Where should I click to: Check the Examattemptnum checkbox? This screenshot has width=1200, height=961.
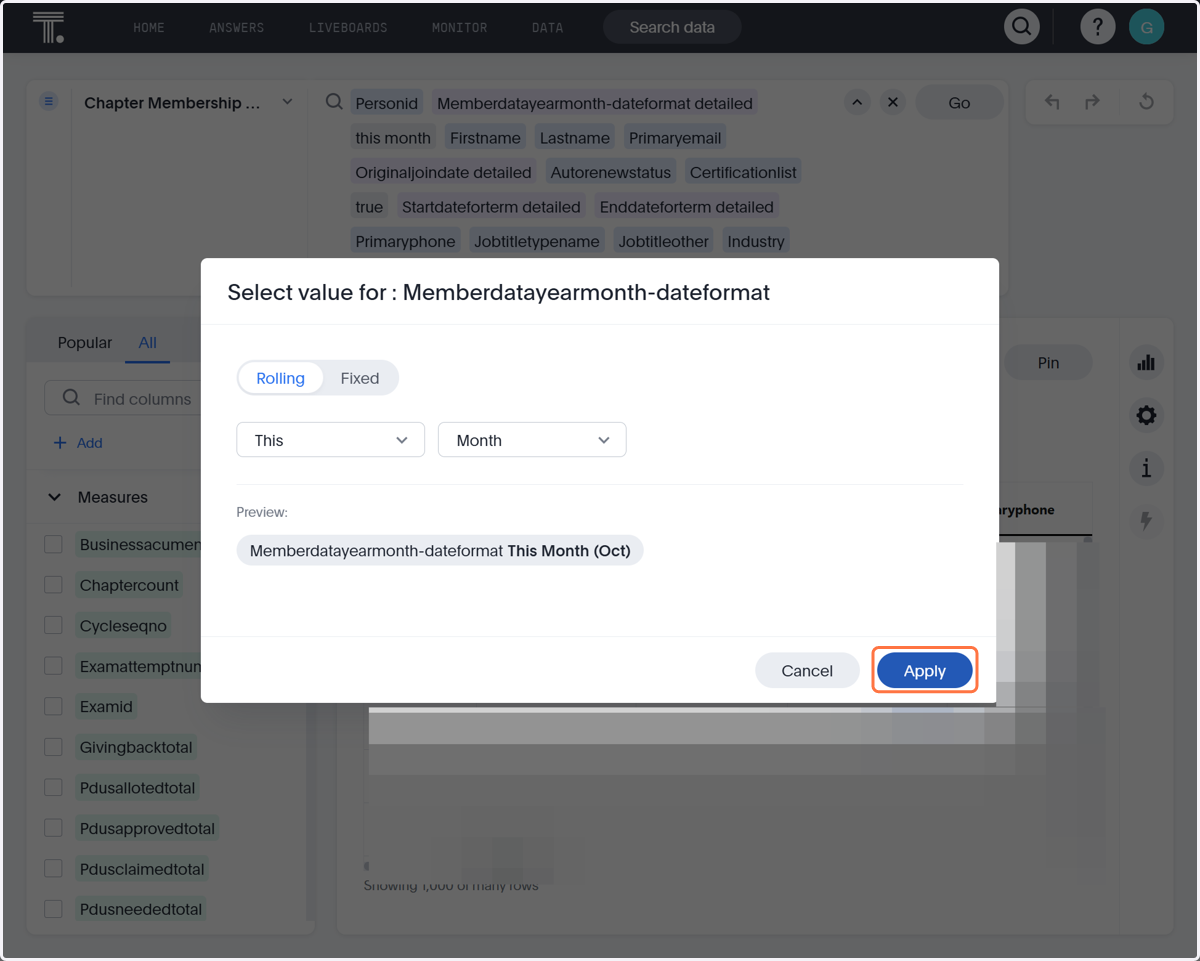coord(54,666)
